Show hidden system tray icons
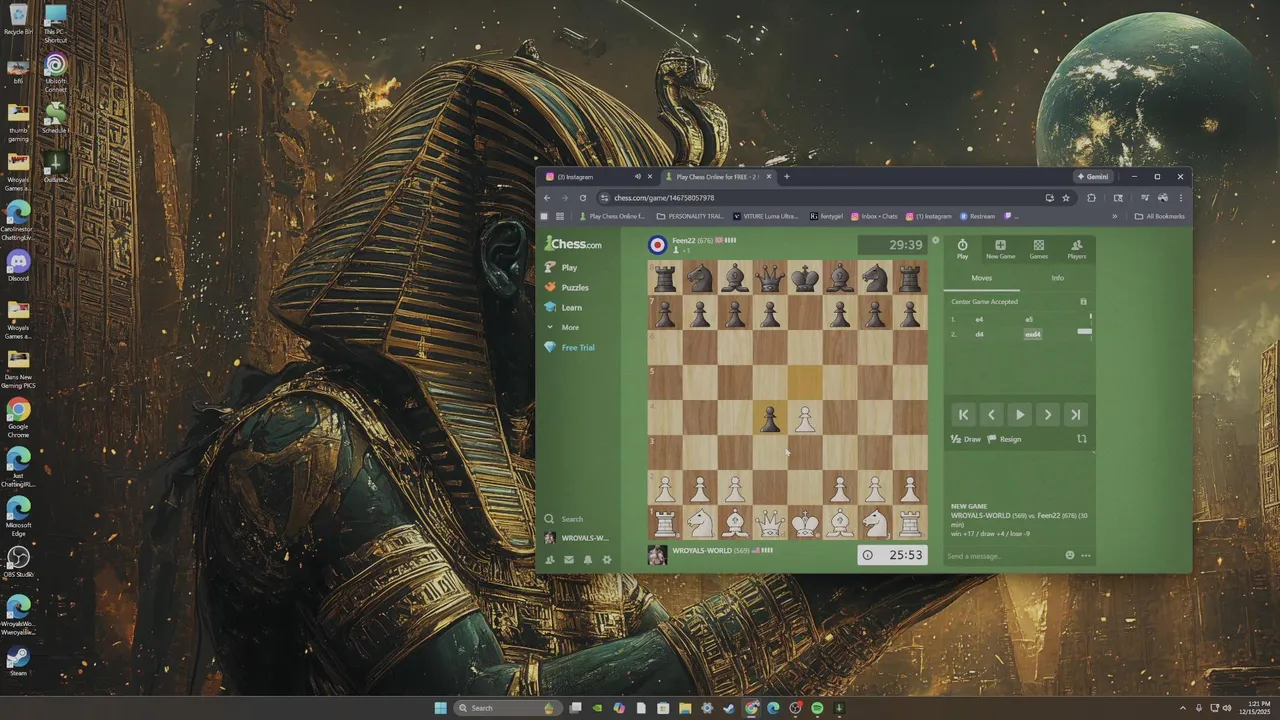Viewport: 1280px width, 720px height. coord(1184,708)
